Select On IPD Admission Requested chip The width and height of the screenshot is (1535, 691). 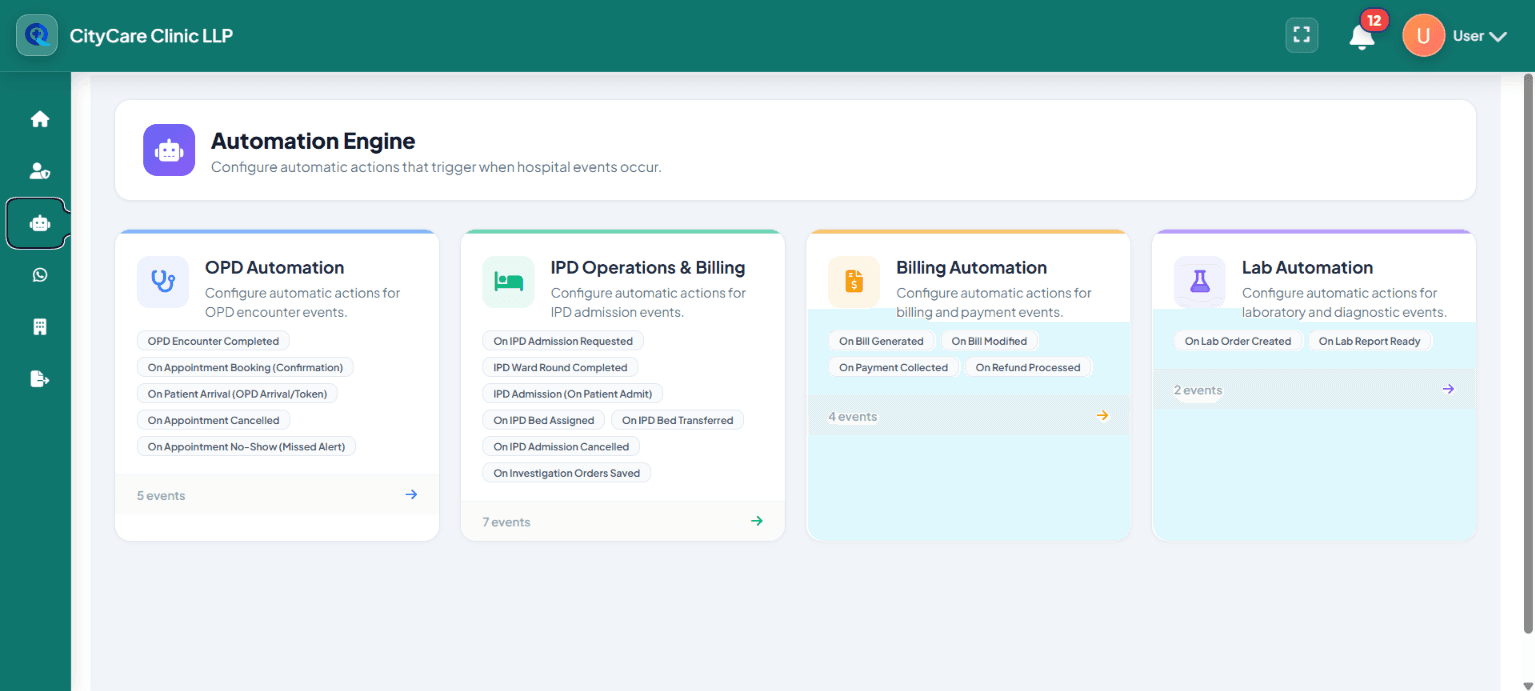(x=562, y=341)
